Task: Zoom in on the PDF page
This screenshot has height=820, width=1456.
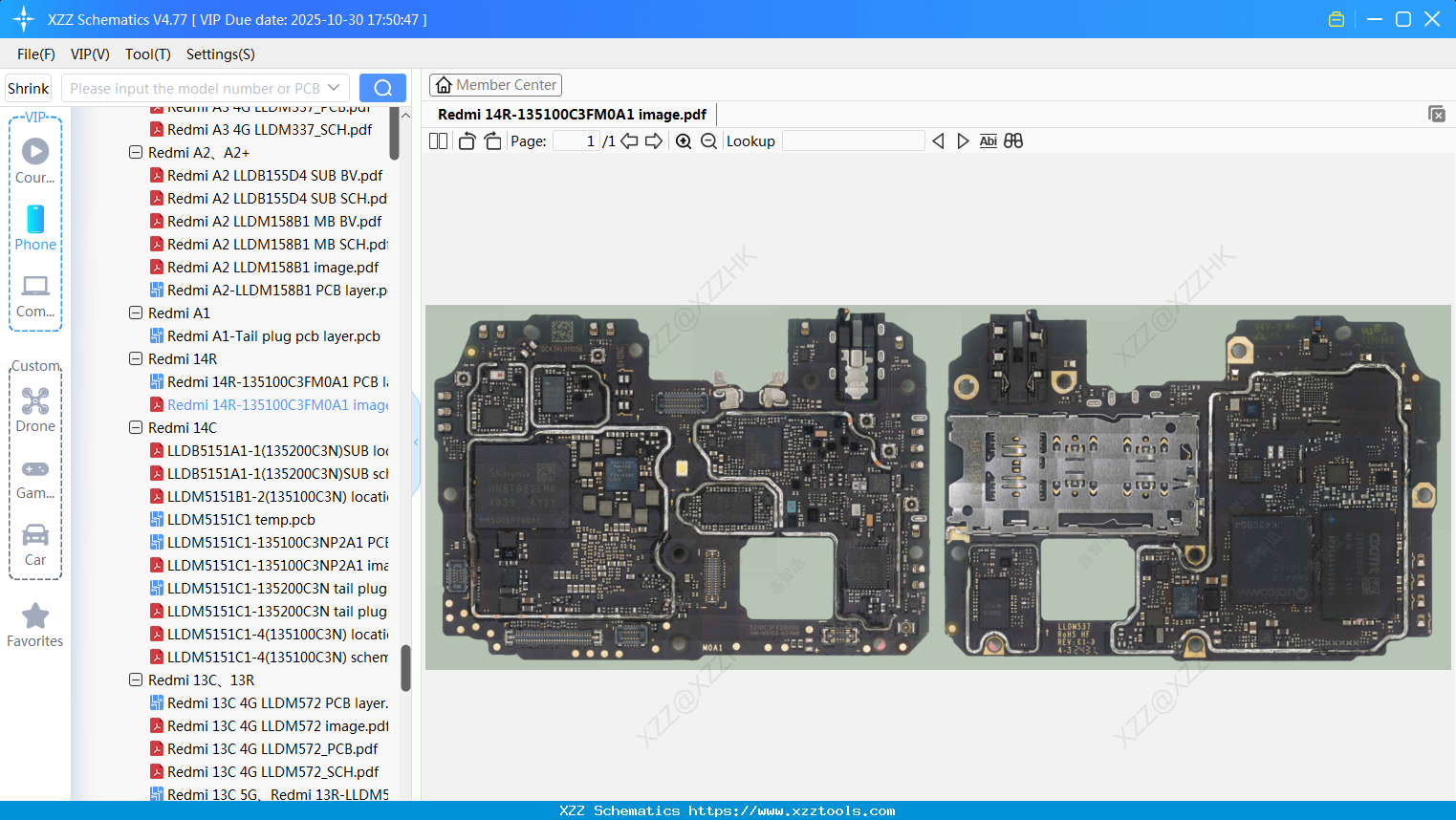Action: 684,140
